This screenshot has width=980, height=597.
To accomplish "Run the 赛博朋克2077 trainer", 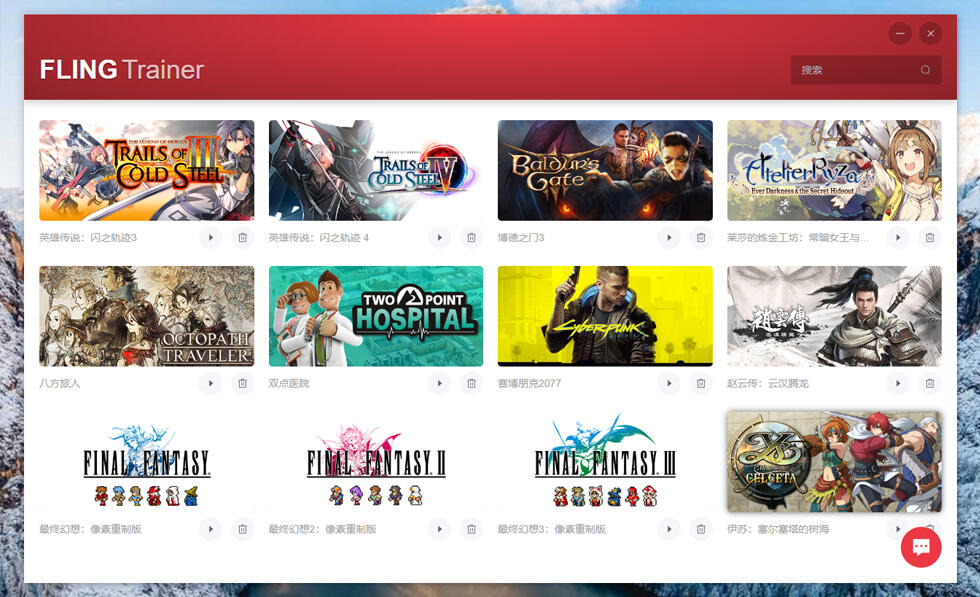I will tap(669, 383).
